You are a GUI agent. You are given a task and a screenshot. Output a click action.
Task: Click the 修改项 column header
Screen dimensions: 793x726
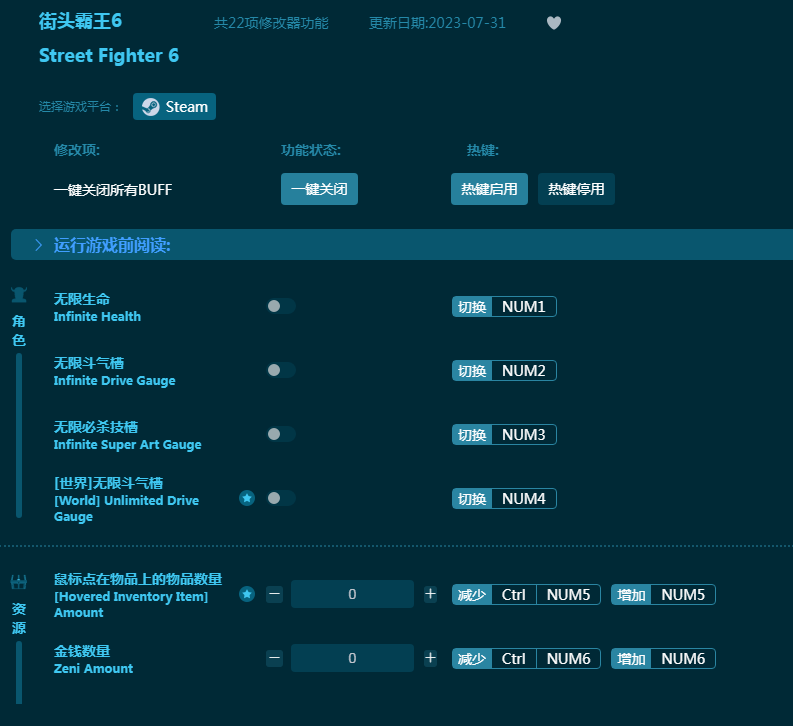click(77, 150)
